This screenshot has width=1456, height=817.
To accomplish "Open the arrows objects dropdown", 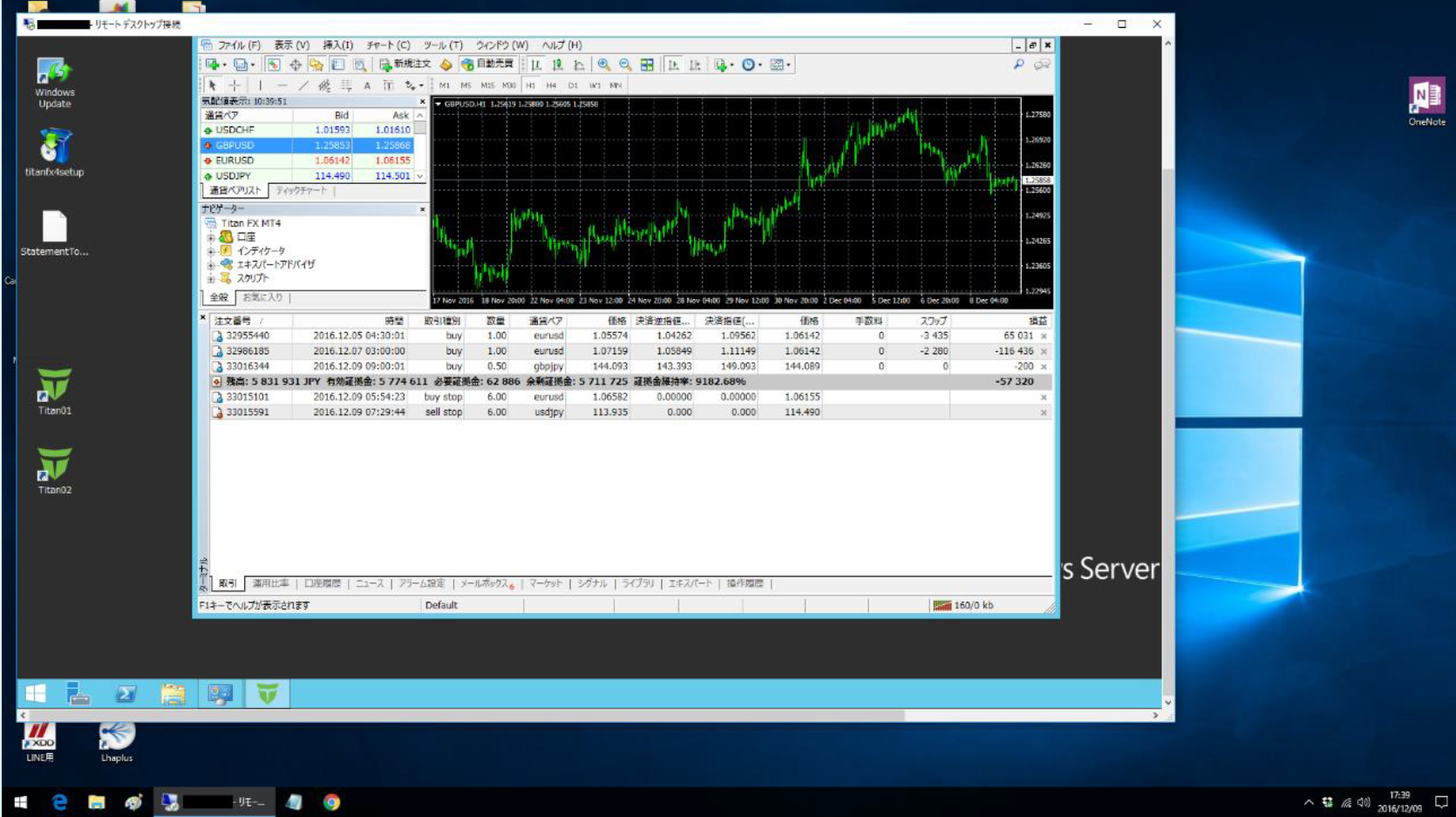I will click(413, 85).
